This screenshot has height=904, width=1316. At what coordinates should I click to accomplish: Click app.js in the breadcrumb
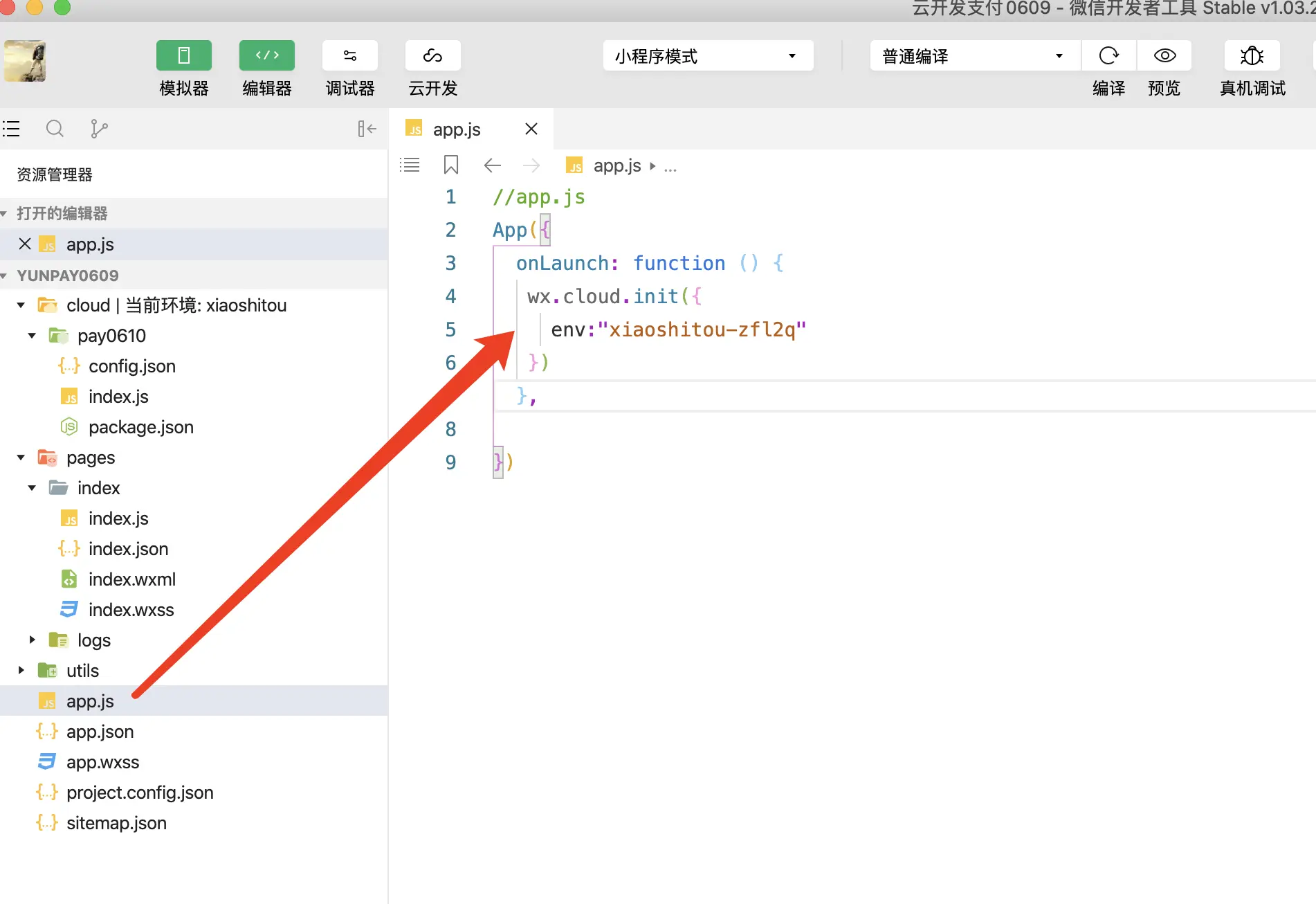pyautogui.click(x=617, y=166)
